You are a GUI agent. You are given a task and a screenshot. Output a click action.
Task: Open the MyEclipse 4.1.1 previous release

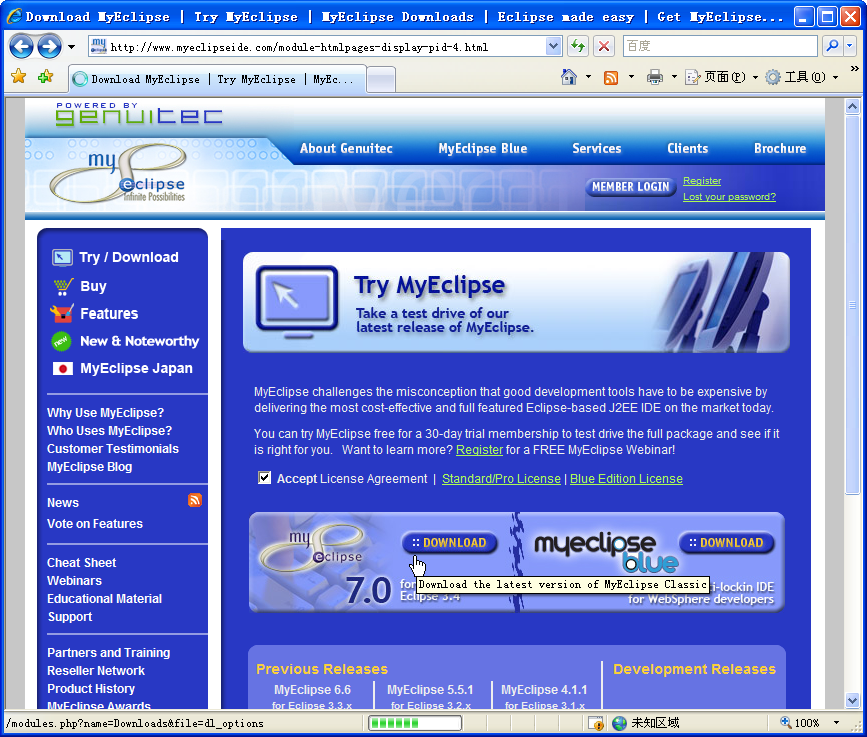coord(544,690)
